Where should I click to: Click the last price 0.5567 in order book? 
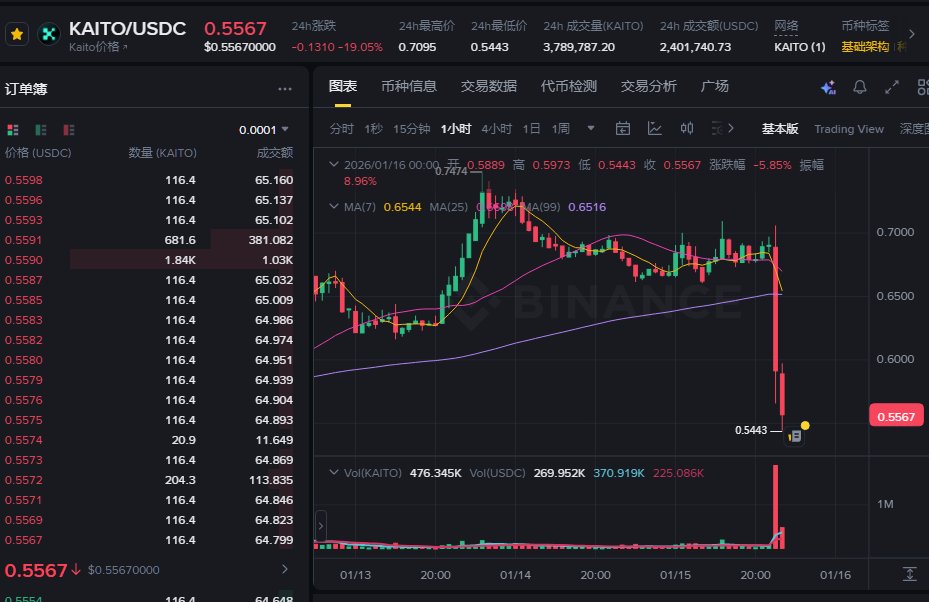(x=36, y=570)
